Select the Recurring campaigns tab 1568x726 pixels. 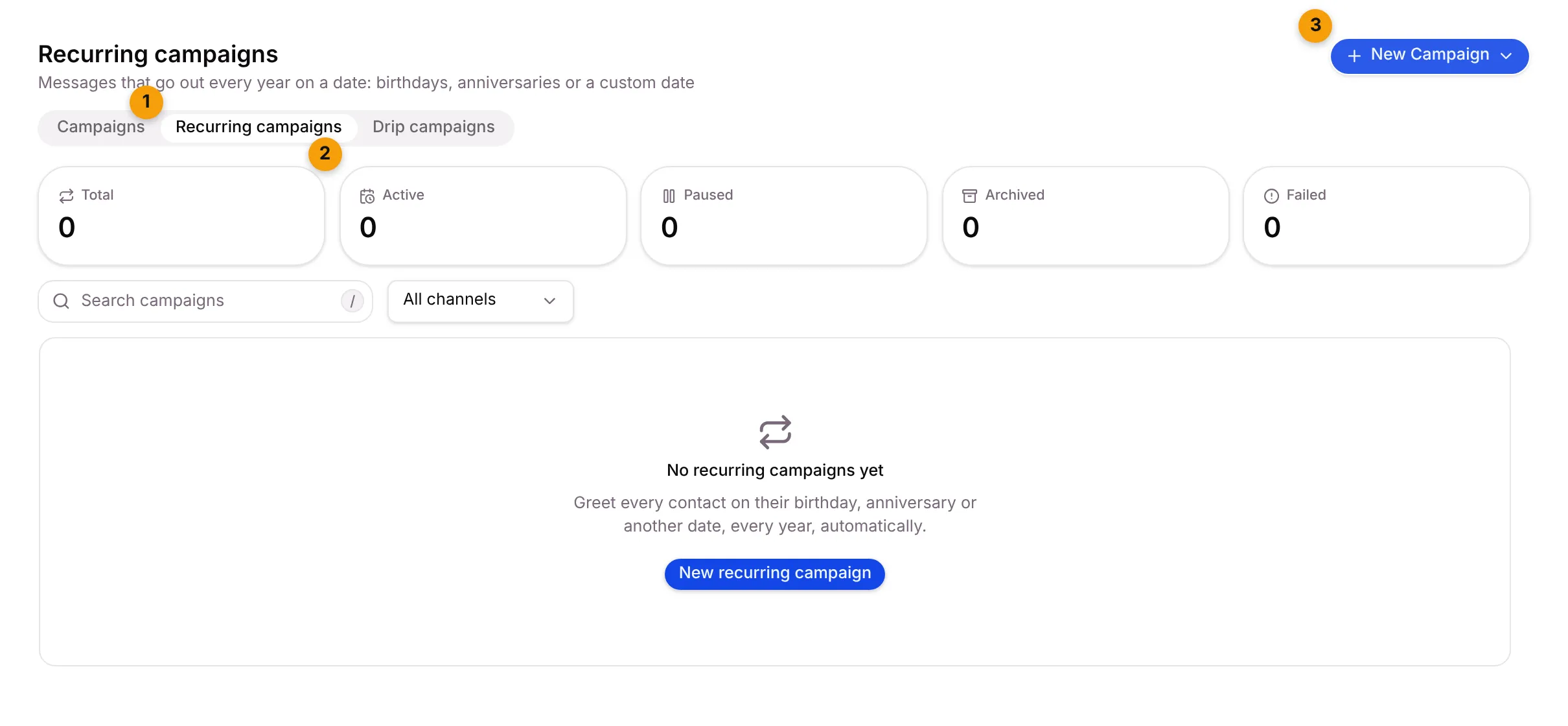(x=259, y=127)
